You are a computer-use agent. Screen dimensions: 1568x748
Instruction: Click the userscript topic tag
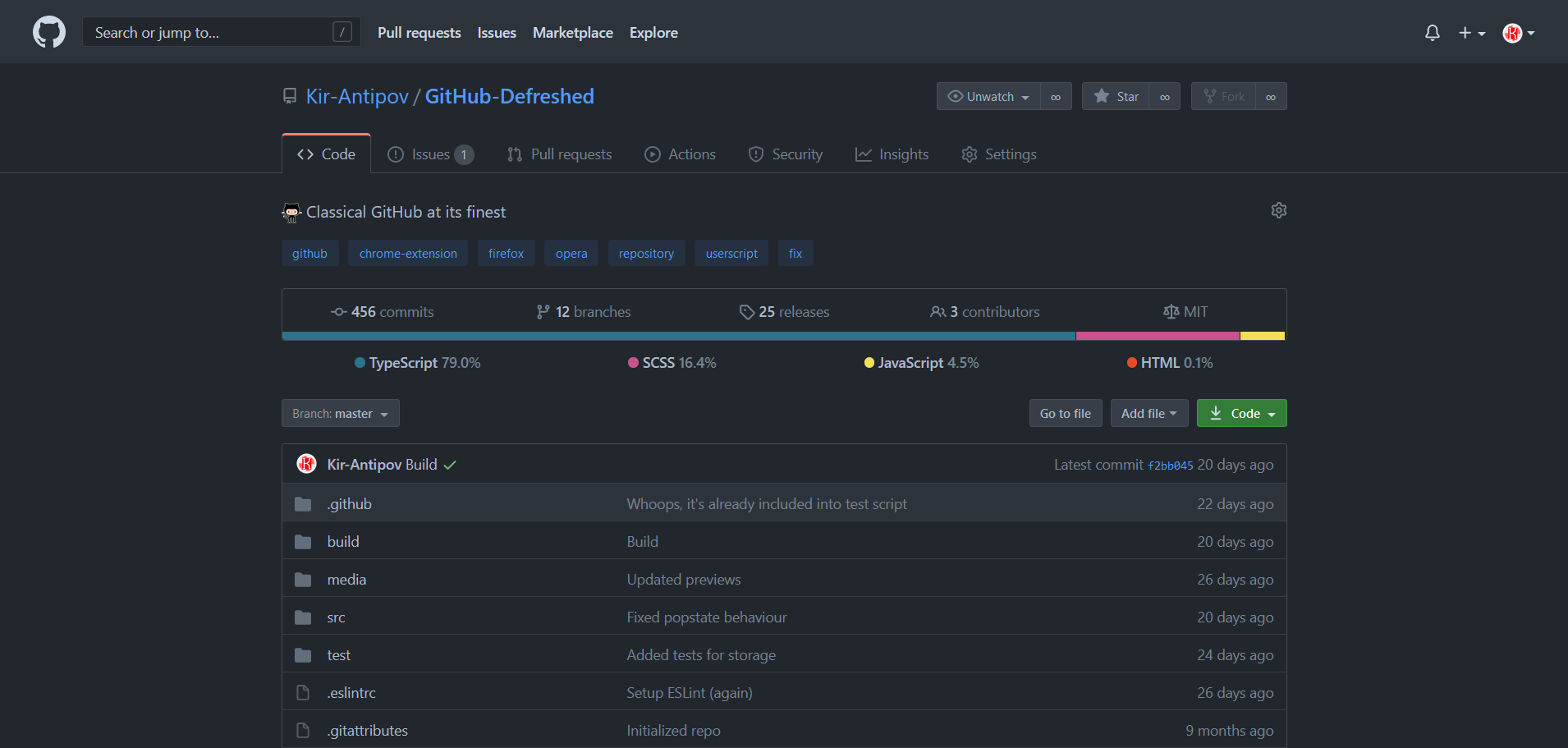pyautogui.click(x=731, y=253)
